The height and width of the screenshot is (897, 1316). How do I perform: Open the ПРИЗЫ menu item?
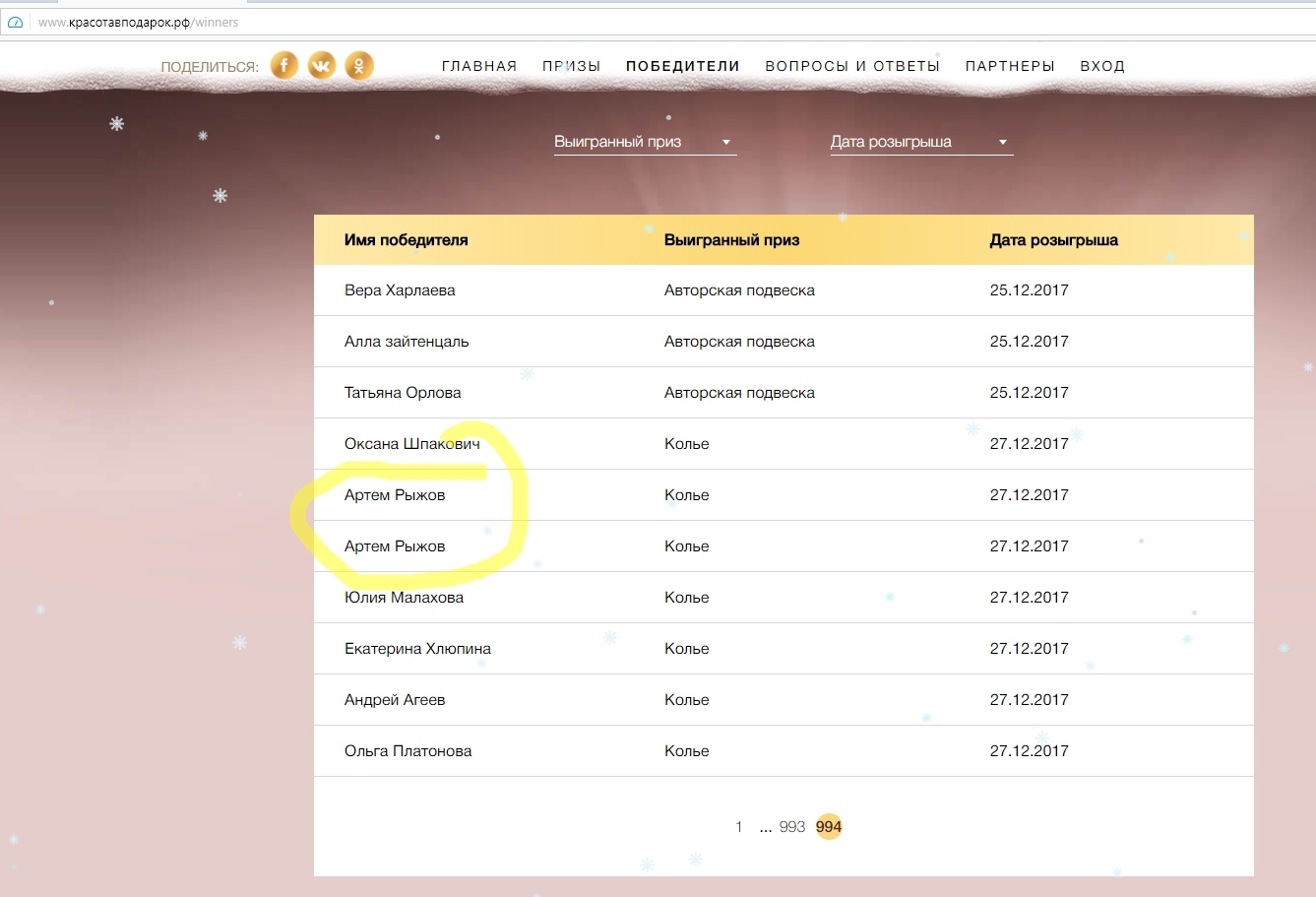tap(571, 66)
